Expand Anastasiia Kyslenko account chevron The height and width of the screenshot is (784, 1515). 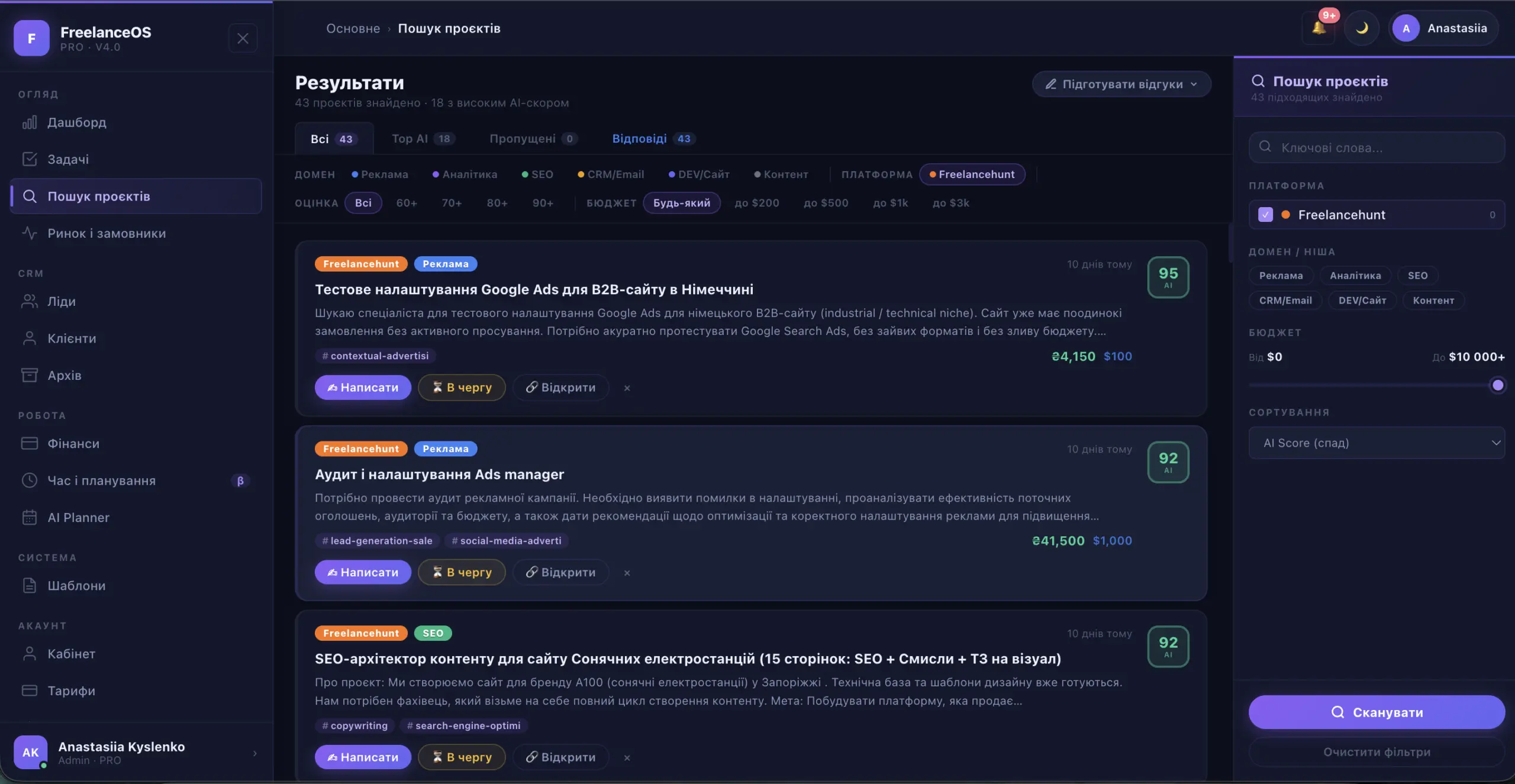coord(255,753)
